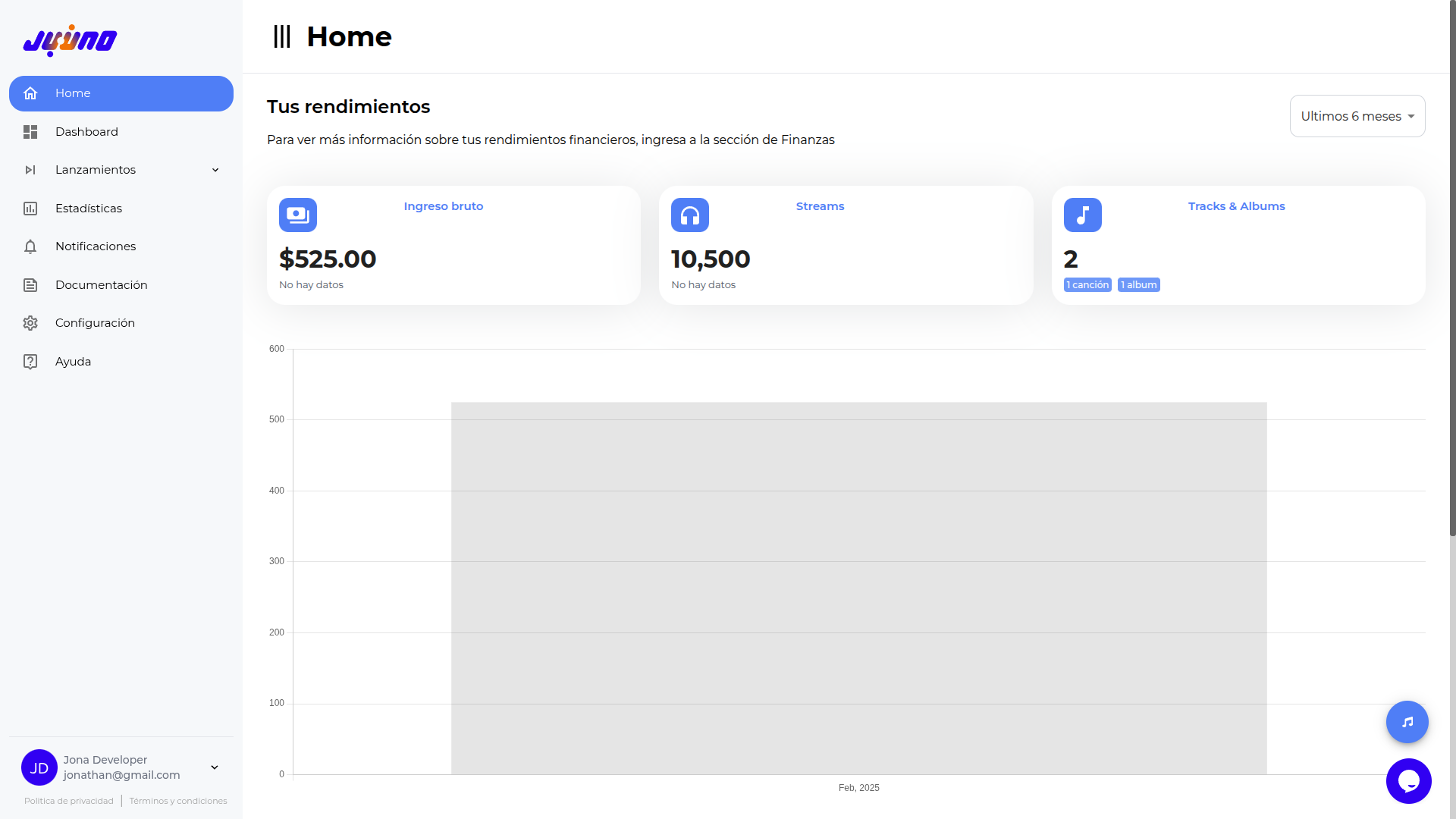Click the Streams headphones icon
Screen dimensions: 1456x819
pos(690,215)
